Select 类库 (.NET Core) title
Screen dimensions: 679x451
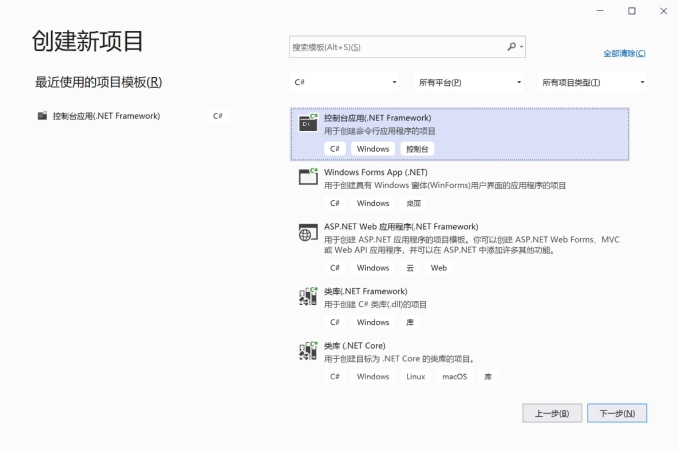point(355,346)
